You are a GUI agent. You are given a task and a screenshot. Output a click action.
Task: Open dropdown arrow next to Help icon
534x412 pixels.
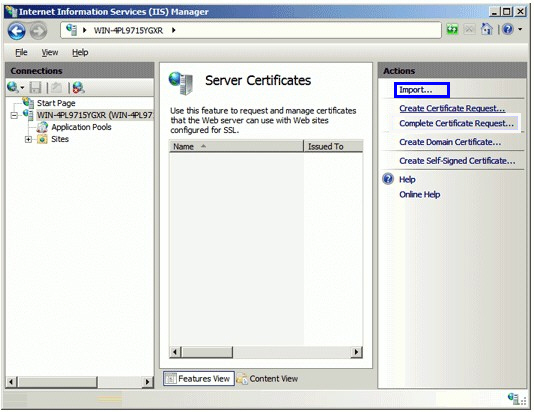520,30
